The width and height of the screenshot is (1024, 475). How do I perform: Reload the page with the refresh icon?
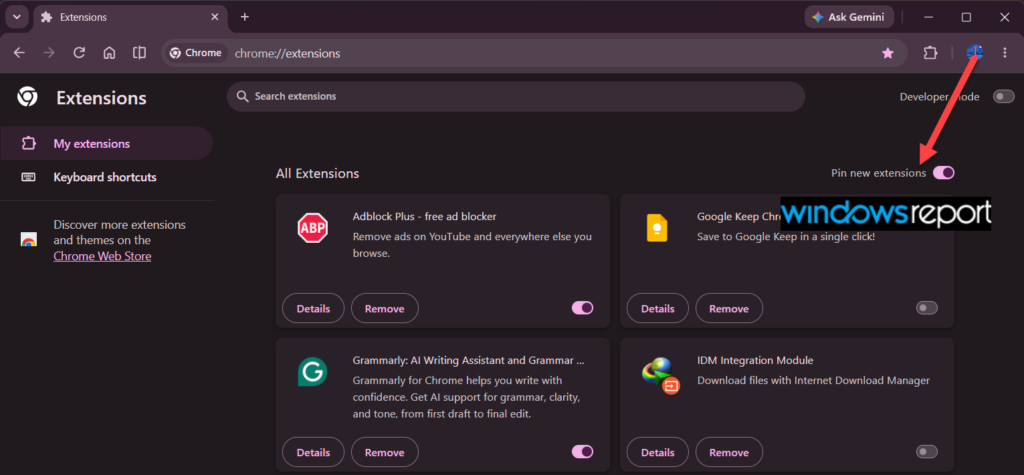click(x=79, y=53)
